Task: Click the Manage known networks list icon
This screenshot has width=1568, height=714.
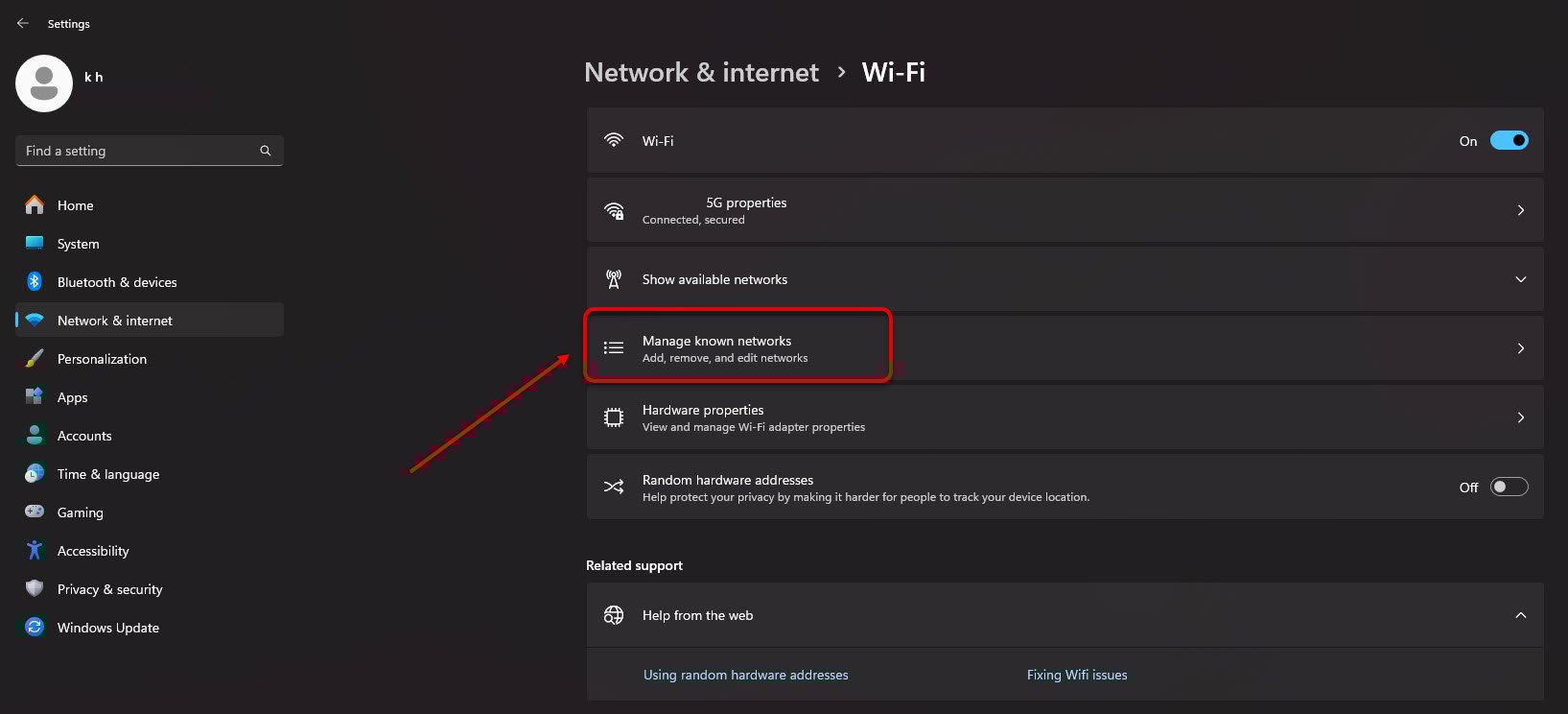Action: pyautogui.click(x=614, y=347)
